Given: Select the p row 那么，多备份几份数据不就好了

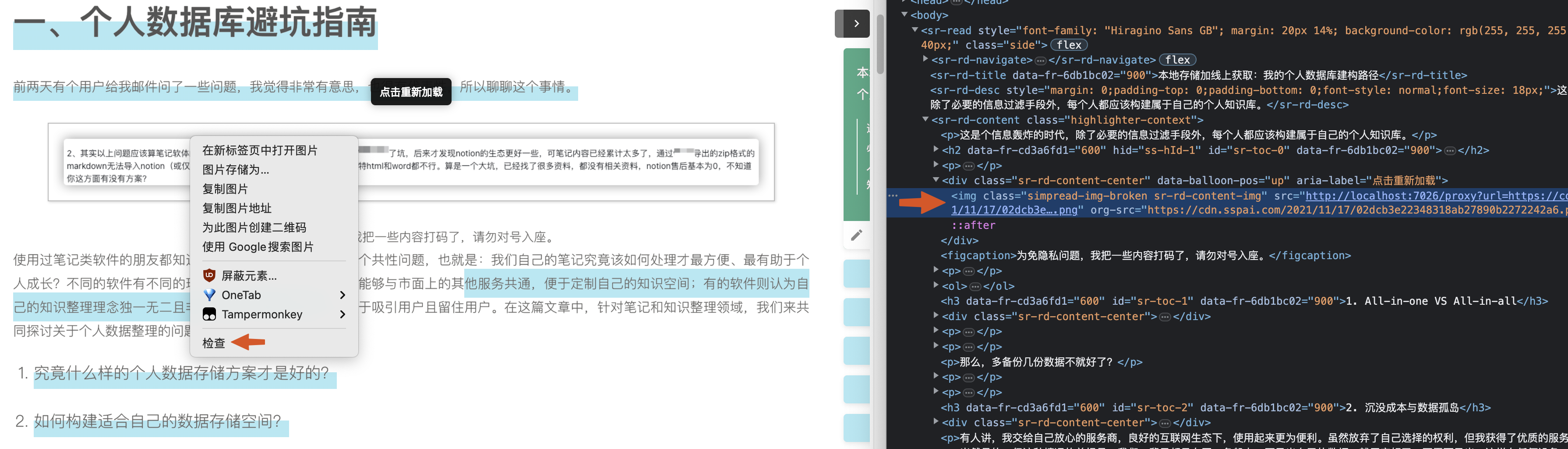Looking at the screenshot, I should pos(1042,362).
